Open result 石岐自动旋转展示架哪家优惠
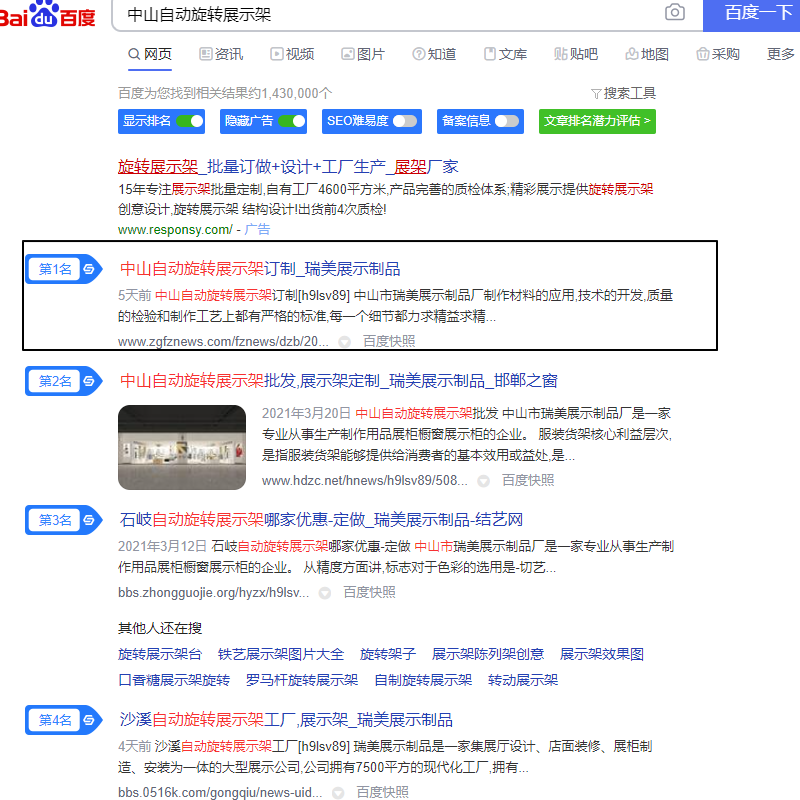This screenshot has height=800, width=800. tap(321, 520)
